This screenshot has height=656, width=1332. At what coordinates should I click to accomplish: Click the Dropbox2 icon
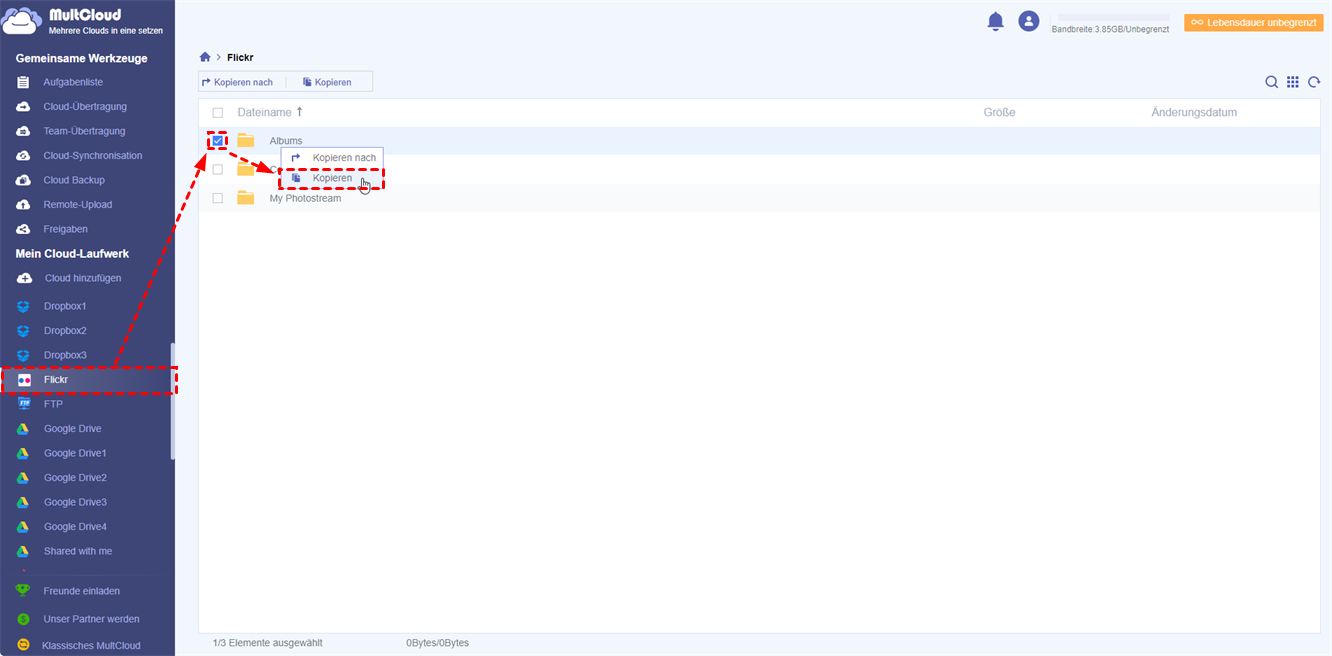[x=23, y=331]
